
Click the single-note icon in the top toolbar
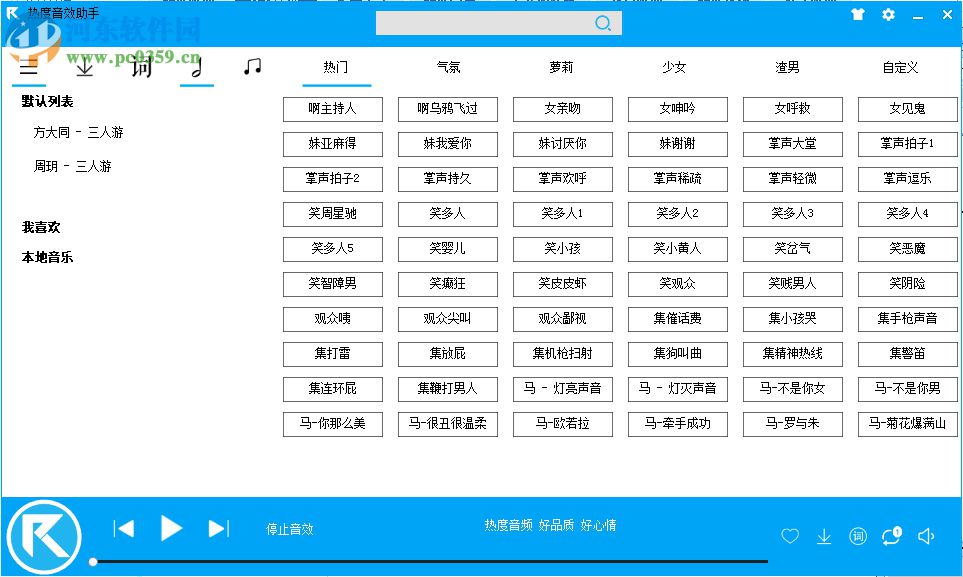click(x=197, y=67)
